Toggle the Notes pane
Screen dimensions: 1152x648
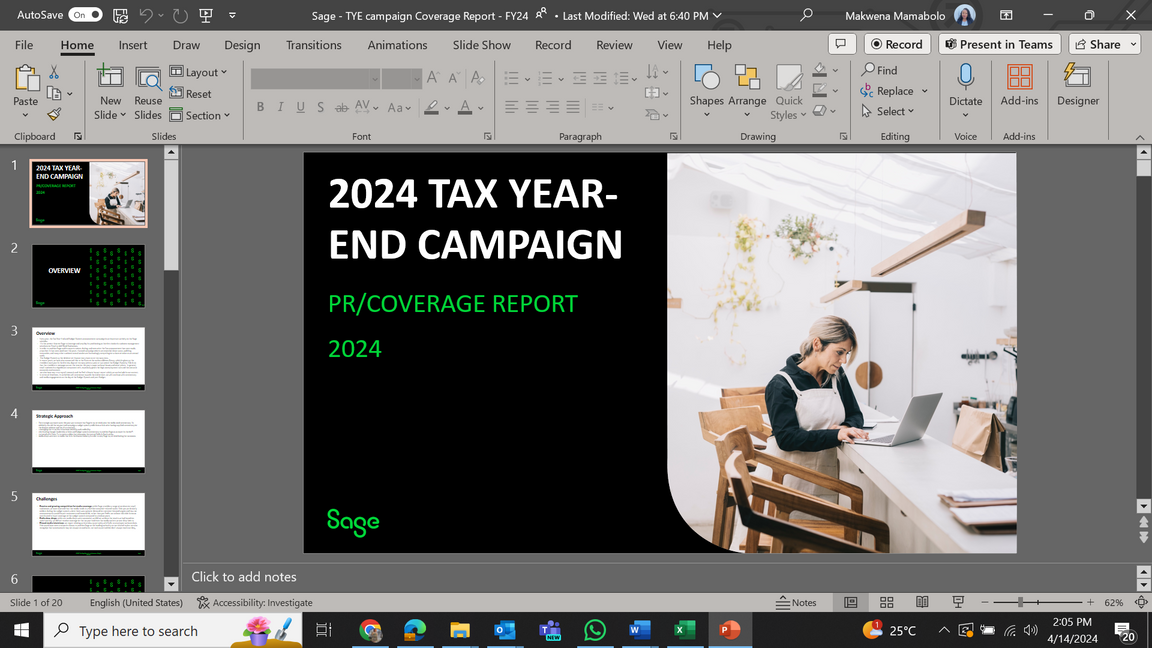[x=796, y=602]
